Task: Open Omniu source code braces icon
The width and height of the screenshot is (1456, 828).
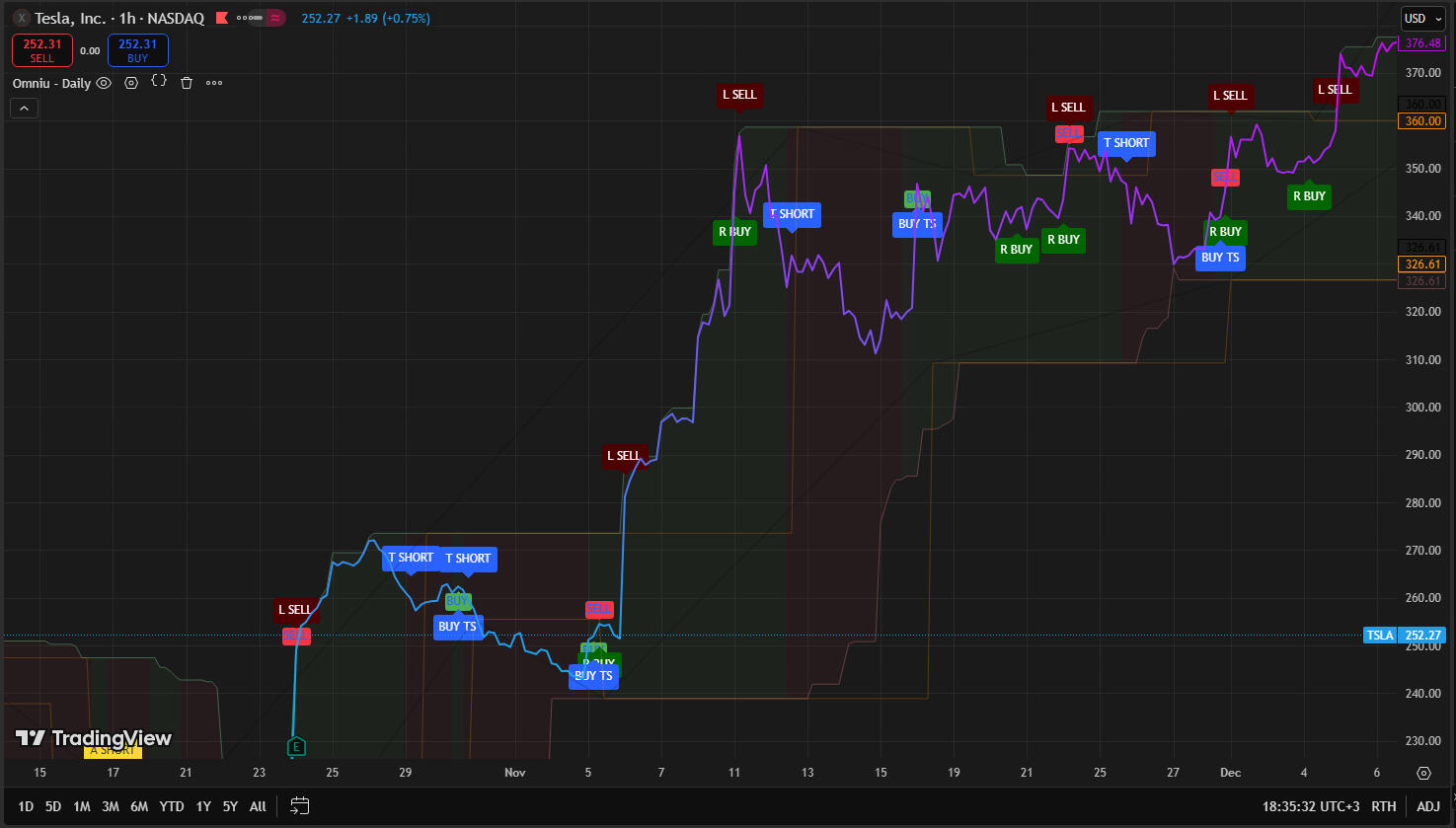Action: coord(159,83)
